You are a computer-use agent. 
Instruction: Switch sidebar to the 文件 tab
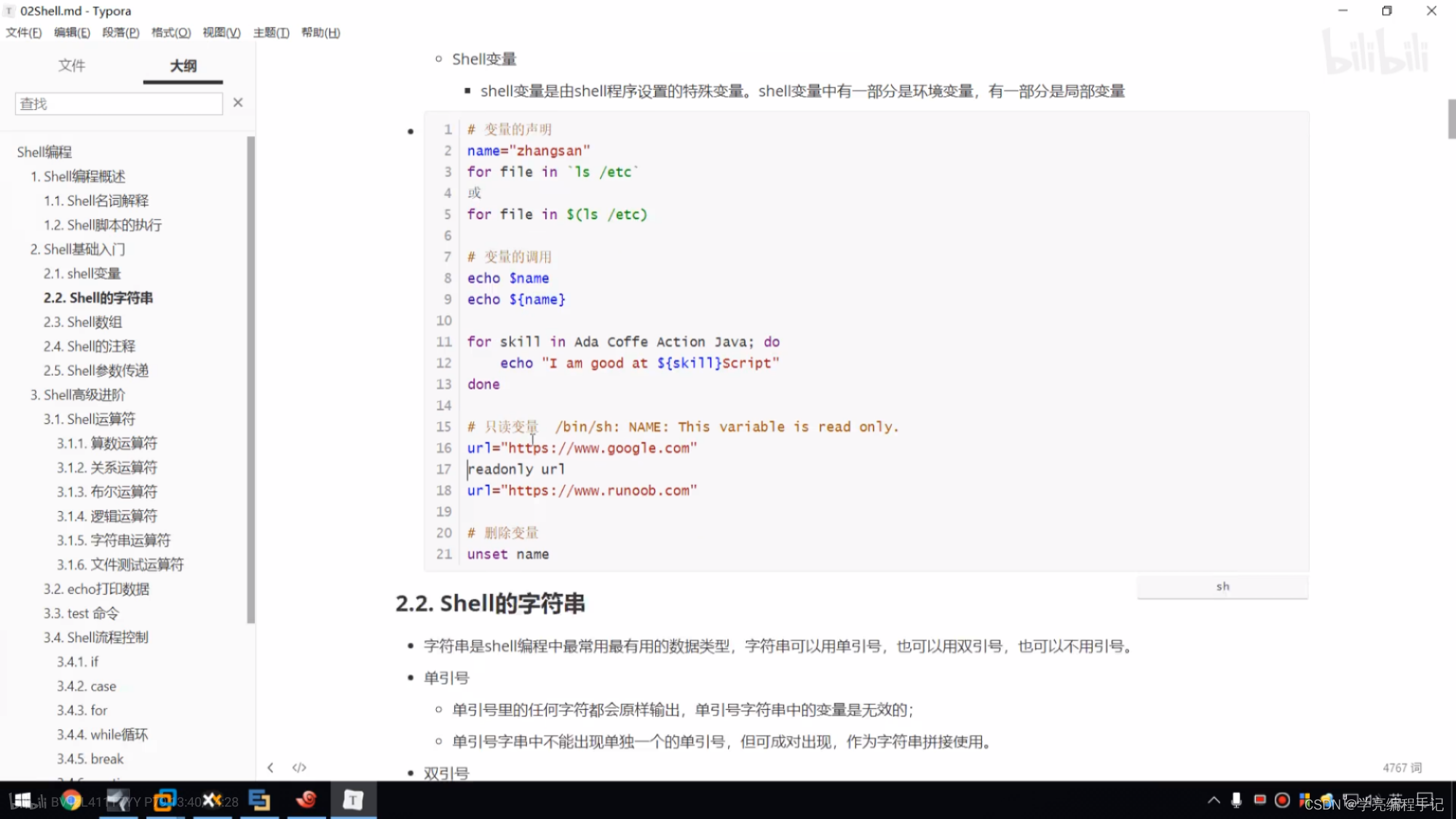coord(71,66)
